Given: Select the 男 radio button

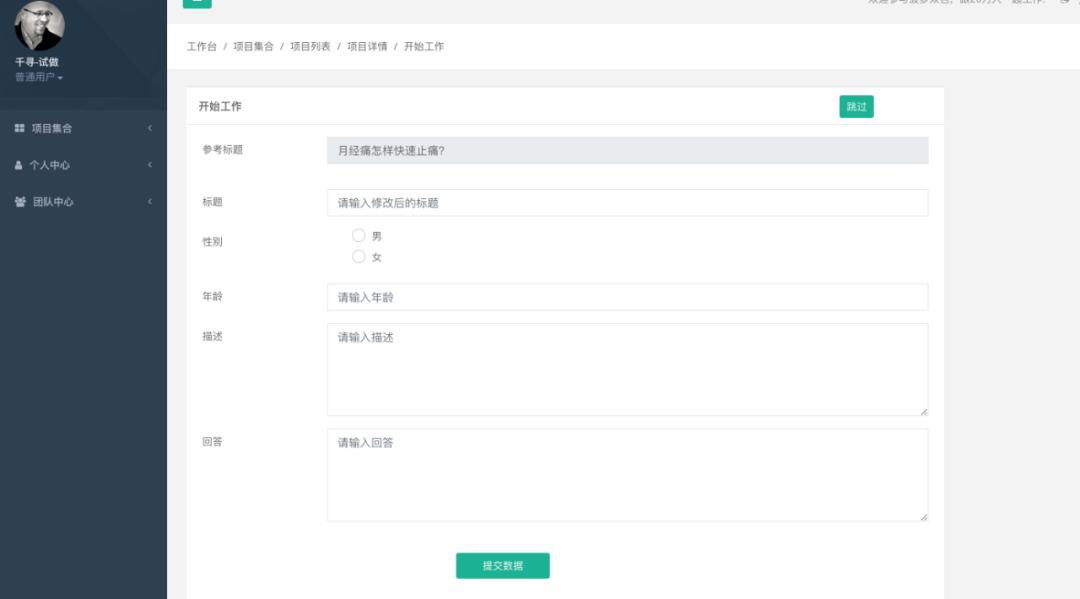Looking at the screenshot, I should click(358, 235).
